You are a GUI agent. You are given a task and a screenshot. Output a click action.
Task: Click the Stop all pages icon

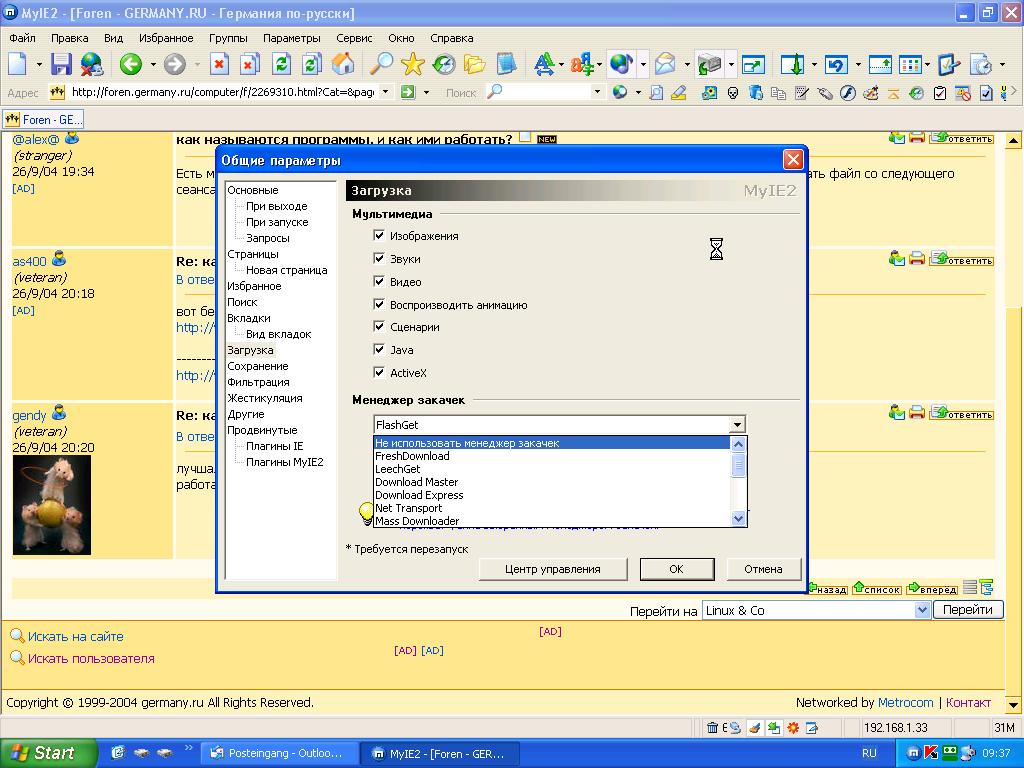(x=249, y=64)
